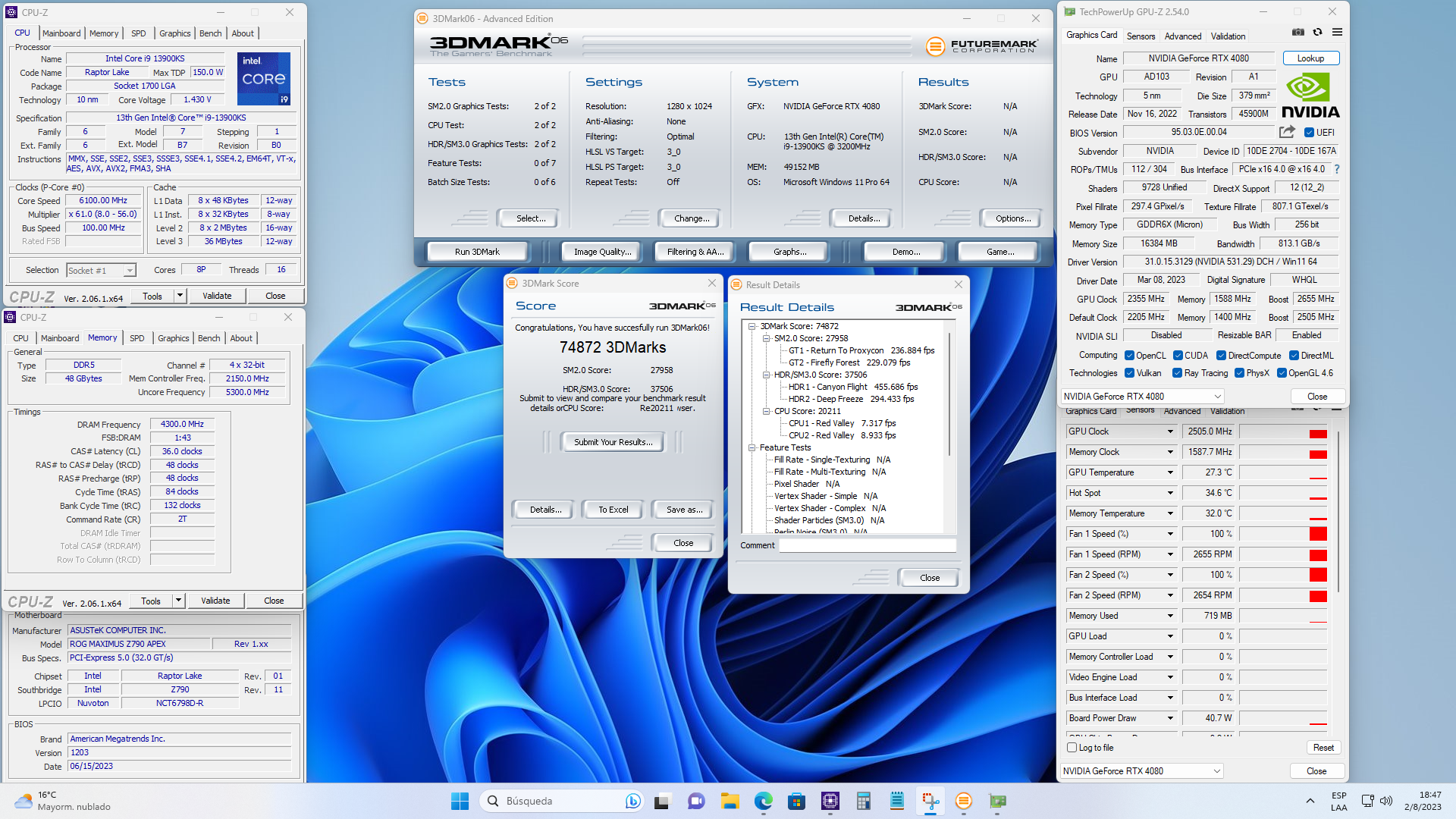Click the Intel Core i9 logo in CPU-Z

click(263, 79)
